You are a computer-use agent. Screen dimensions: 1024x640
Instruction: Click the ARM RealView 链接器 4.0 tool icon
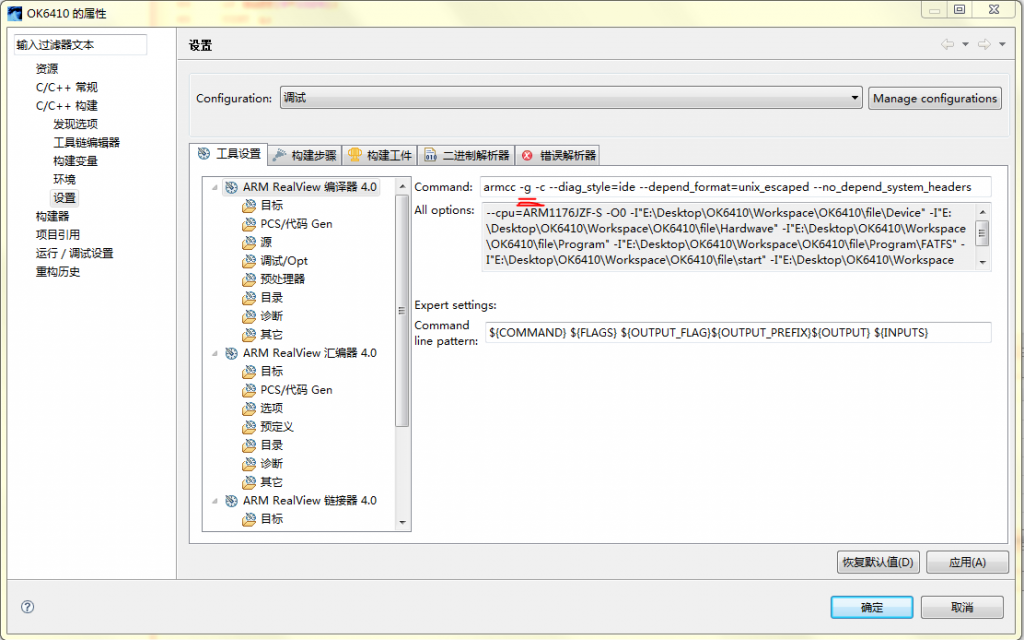231,501
